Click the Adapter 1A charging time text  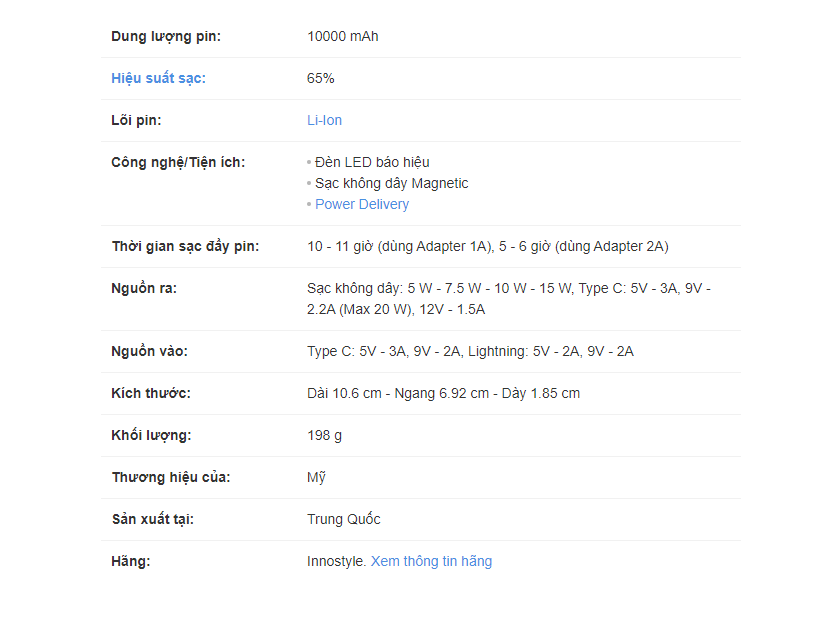point(400,246)
